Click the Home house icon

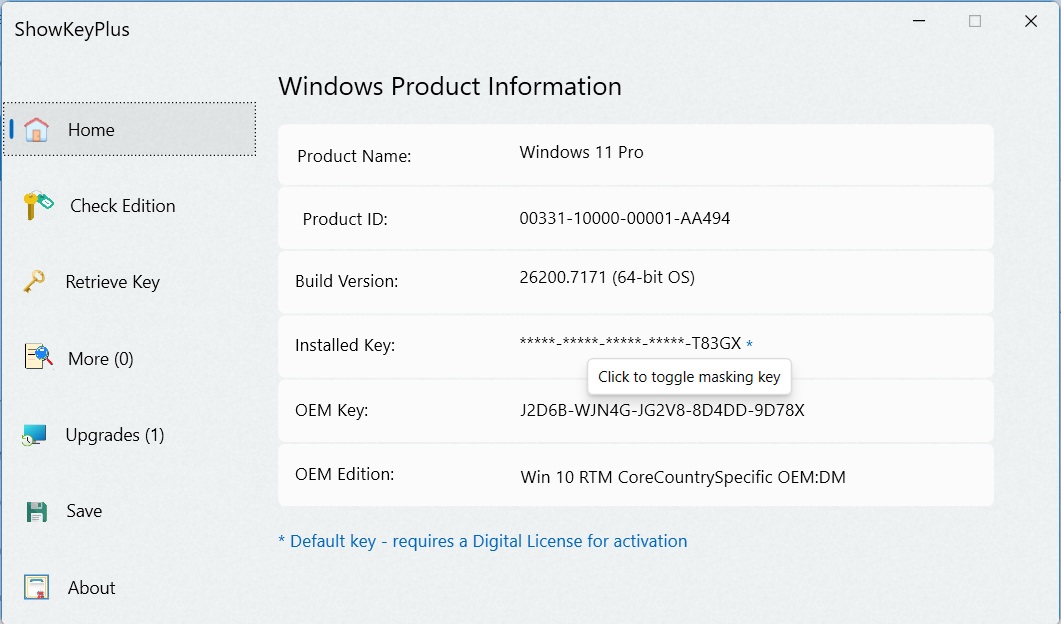[x=37, y=129]
